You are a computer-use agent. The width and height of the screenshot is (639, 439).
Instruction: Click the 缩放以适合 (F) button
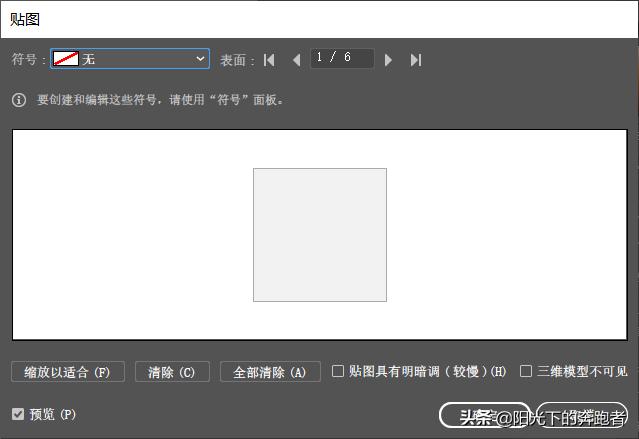click(68, 372)
